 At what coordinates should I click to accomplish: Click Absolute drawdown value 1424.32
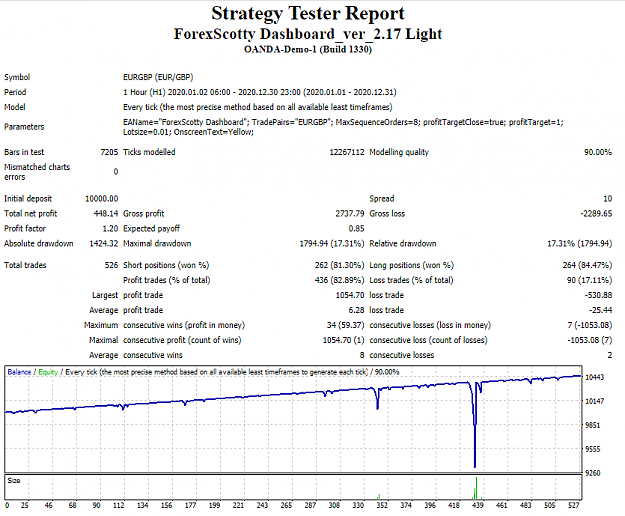[x=104, y=243]
